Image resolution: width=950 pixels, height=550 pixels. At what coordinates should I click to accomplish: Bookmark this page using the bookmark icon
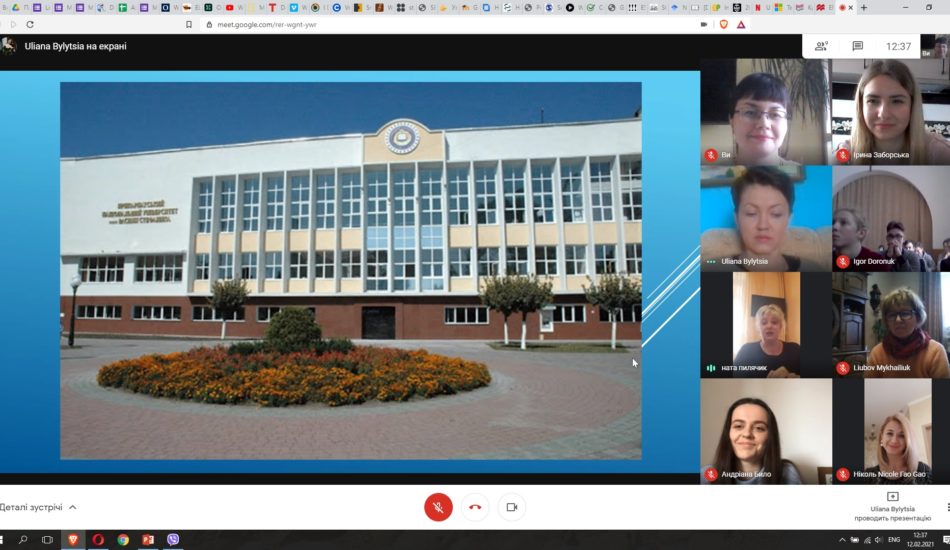coord(189,24)
